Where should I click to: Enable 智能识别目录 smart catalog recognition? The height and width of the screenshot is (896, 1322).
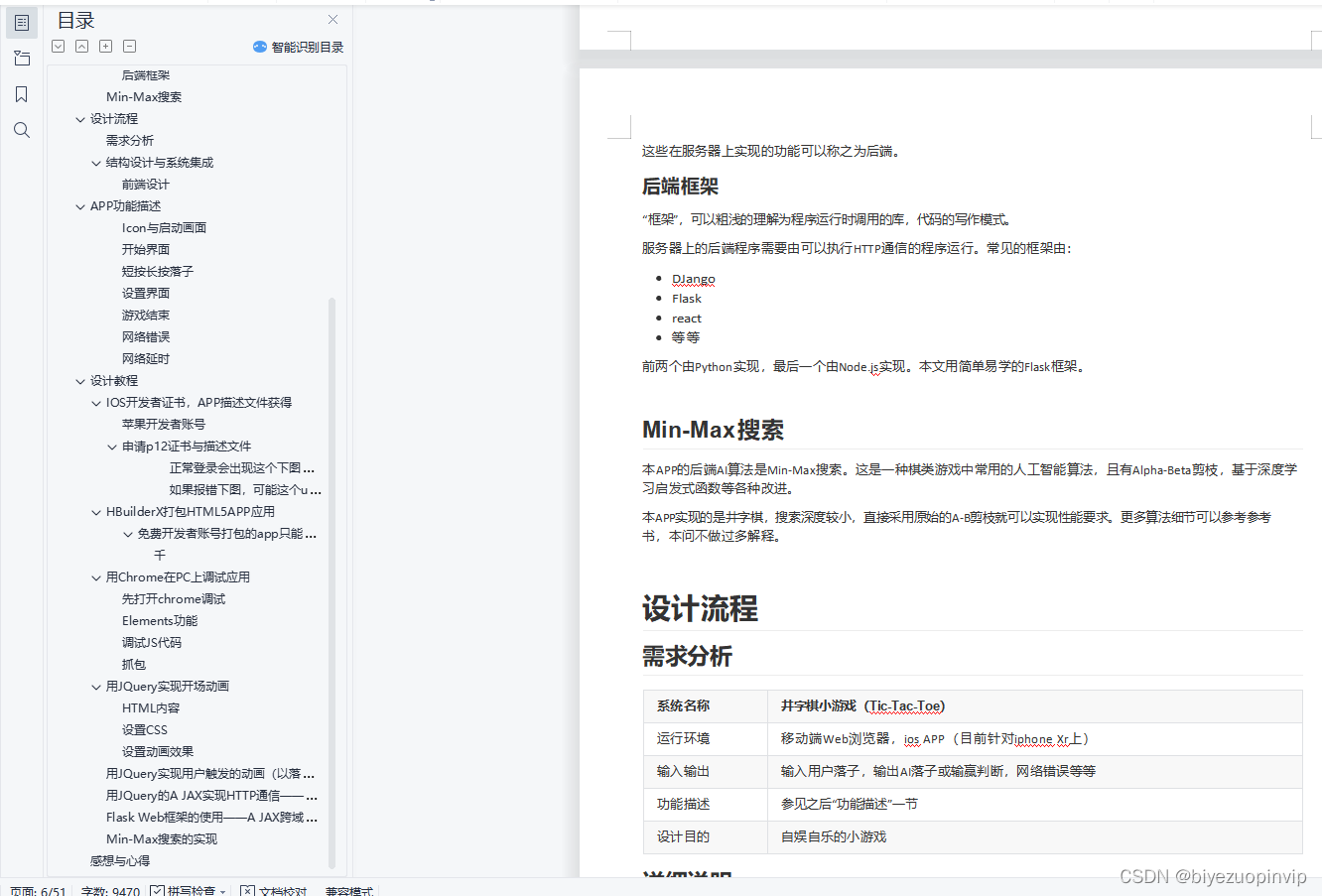[x=298, y=46]
